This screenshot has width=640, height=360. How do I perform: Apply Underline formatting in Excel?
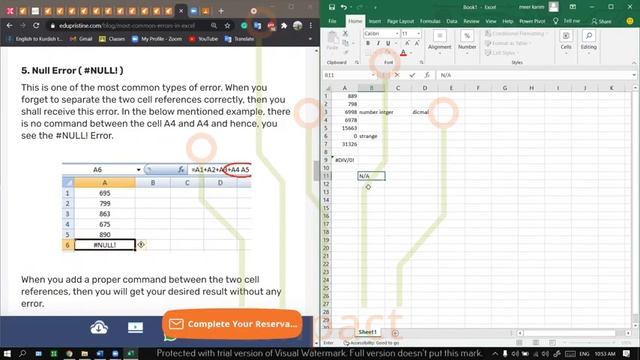(388, 43)
